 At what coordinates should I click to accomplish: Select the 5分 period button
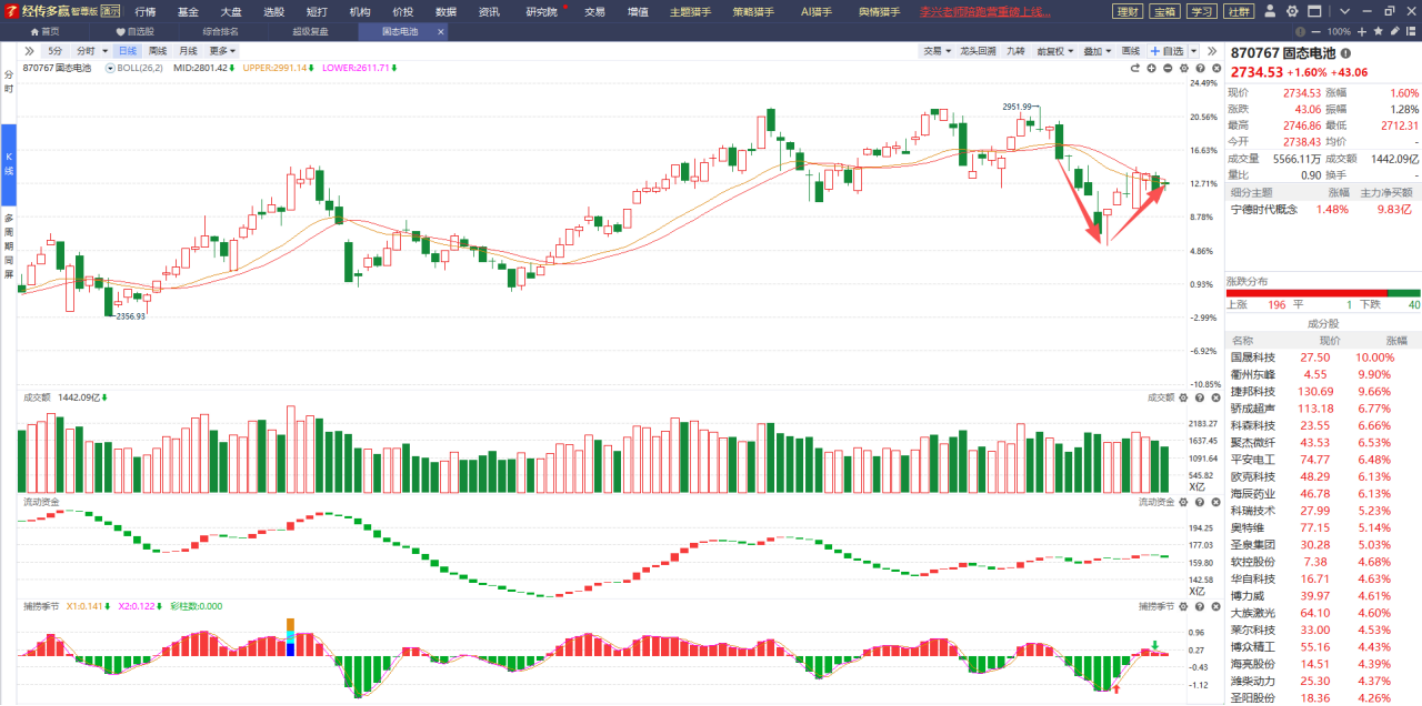tap(55, 51)
